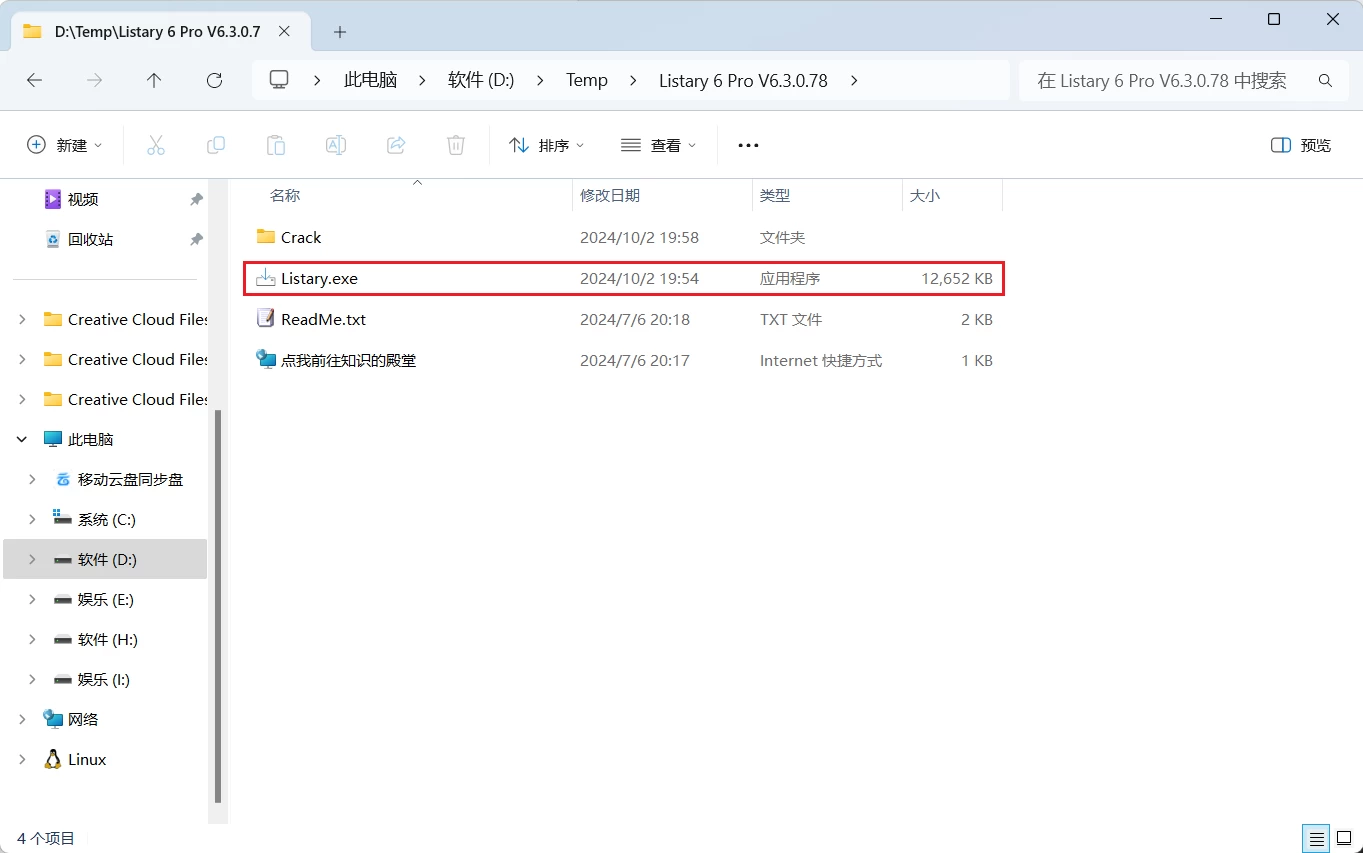Image resolution: width=1363 pixels, height=853 pixels.
Task: Select 软件 (H:) drive in sidebar
Action: (x=108, y=639)
